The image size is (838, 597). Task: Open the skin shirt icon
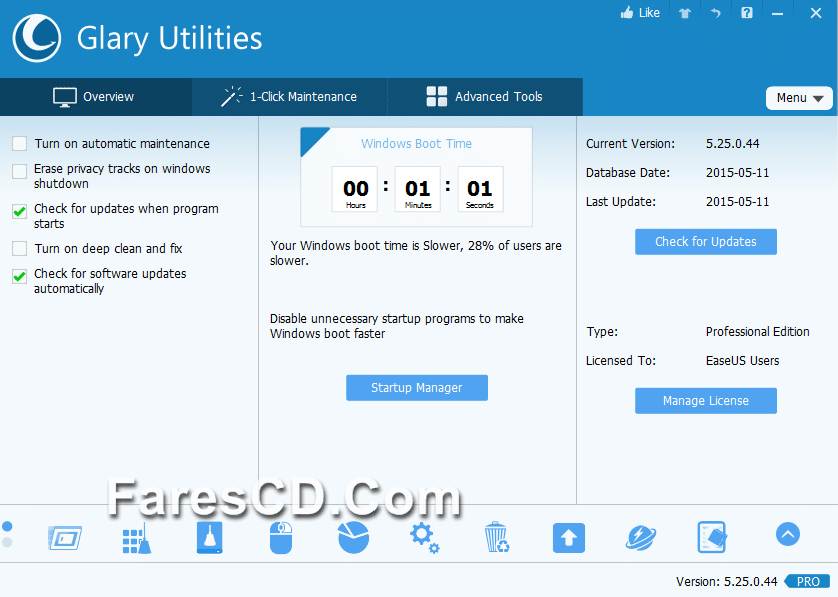click(685, 13)
